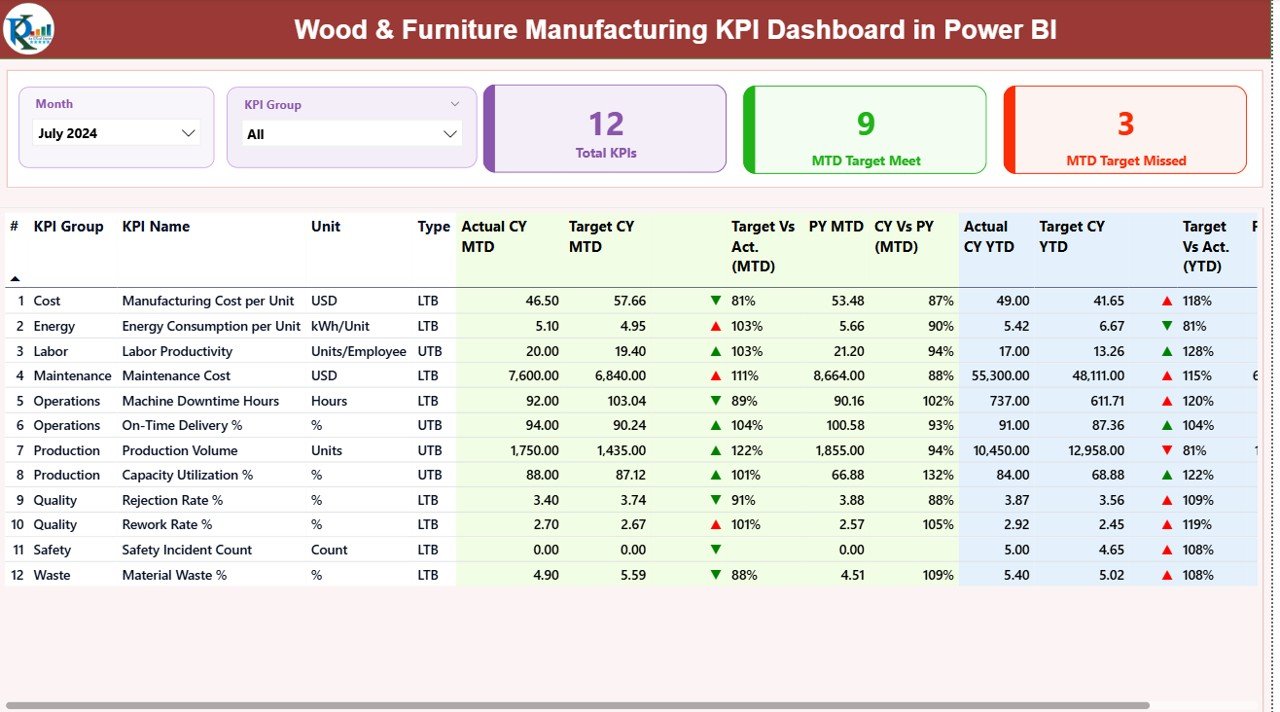Click the green down triangle for Manufacturing Cost MTD
The image size is (1280, 712).
(x=714, y=301)
